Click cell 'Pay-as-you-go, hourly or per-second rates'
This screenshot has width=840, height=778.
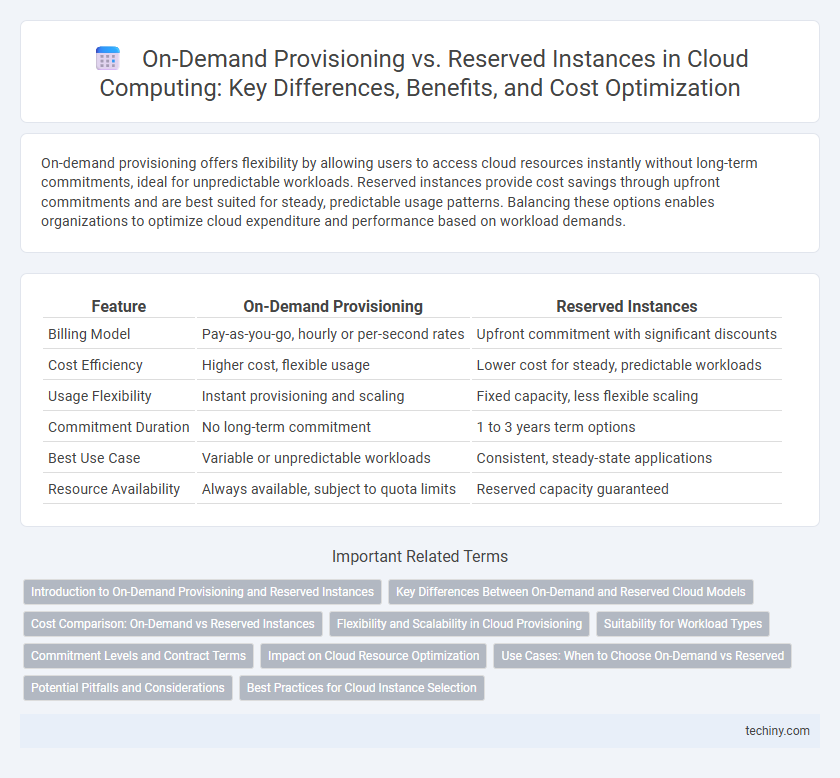[333, 334]
